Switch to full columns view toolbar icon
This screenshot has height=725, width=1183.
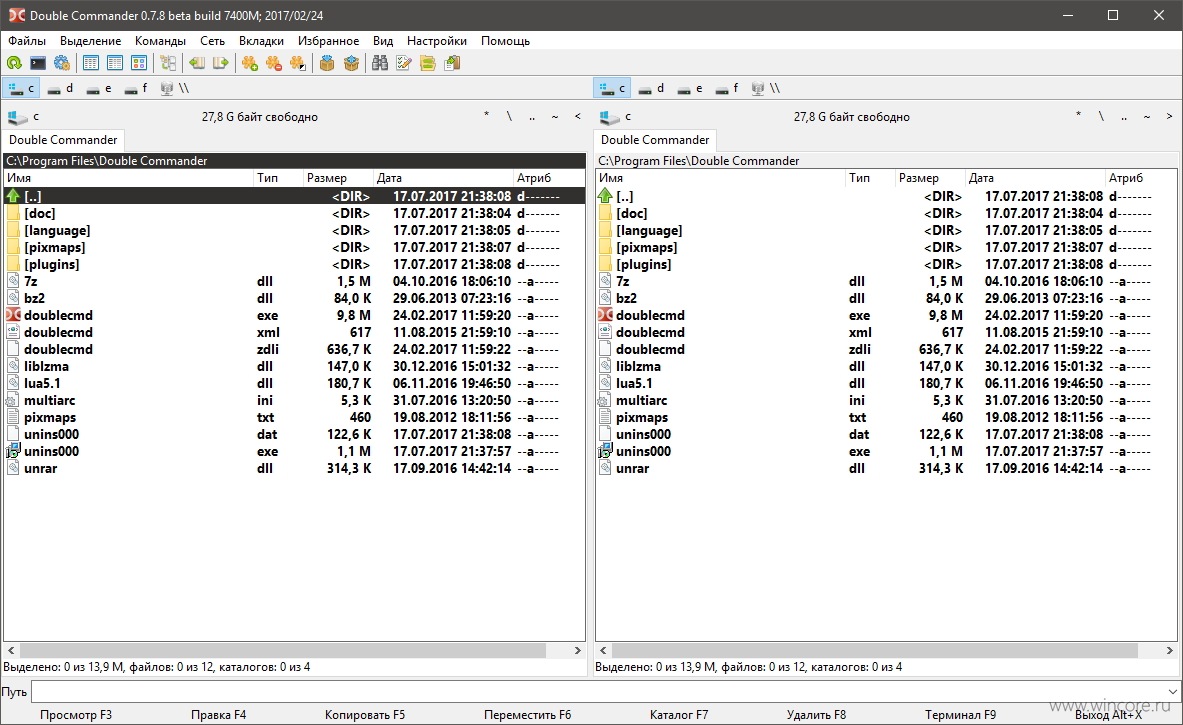115,63
